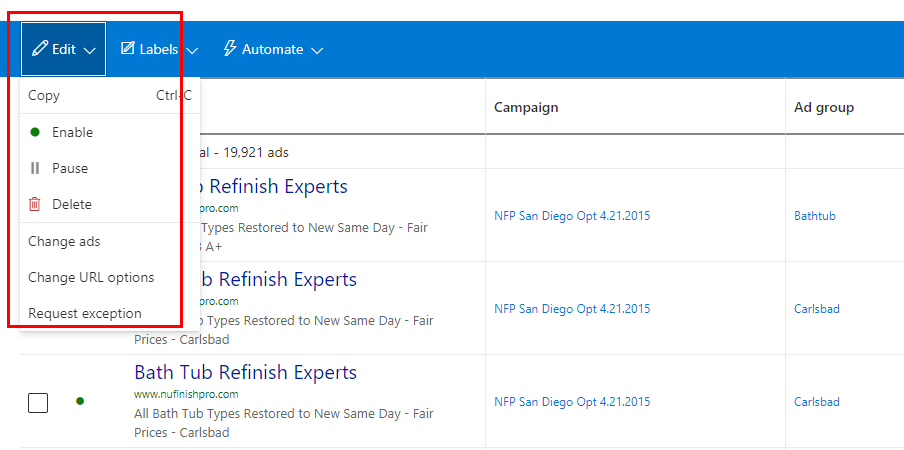This screenshot has height=450, width=904.
Task: Open the Edit dropdown menu
Action: [x=63, y=50]
